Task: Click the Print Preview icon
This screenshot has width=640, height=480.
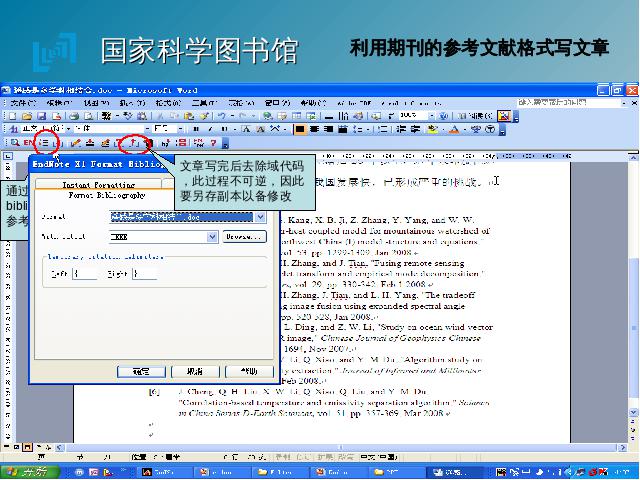Action: tap(88, 116)
